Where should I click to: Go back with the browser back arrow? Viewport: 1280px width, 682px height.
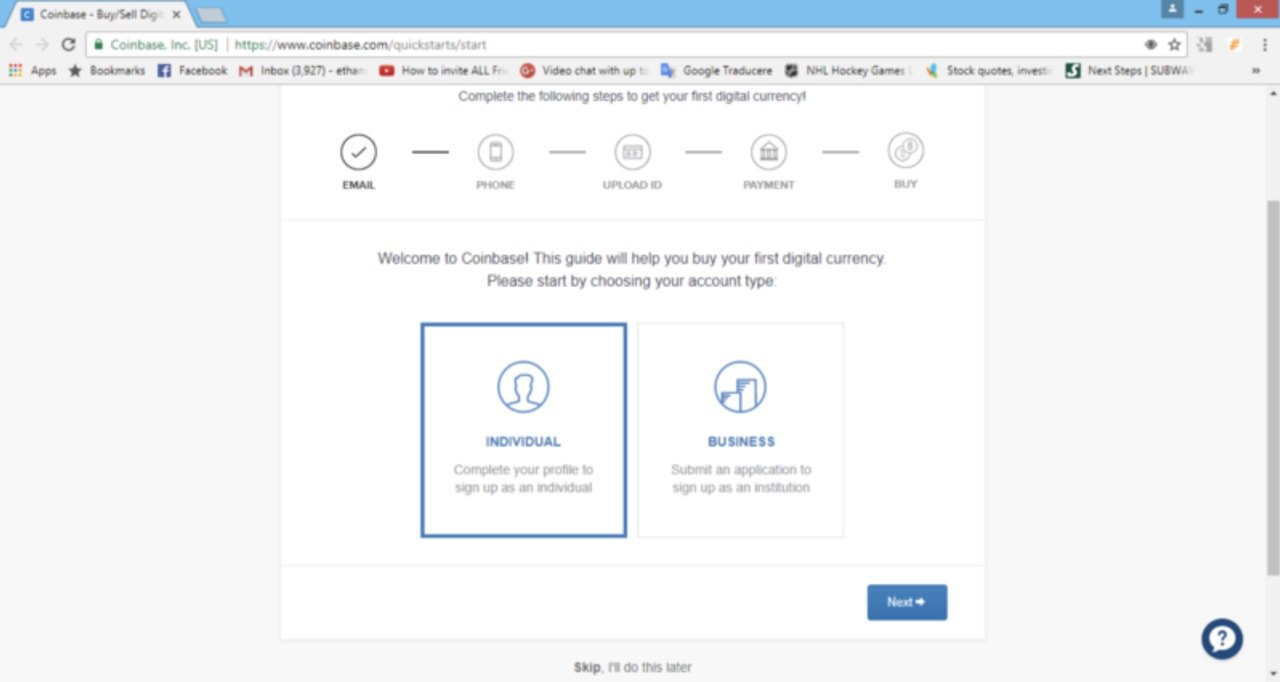point(16,44)
